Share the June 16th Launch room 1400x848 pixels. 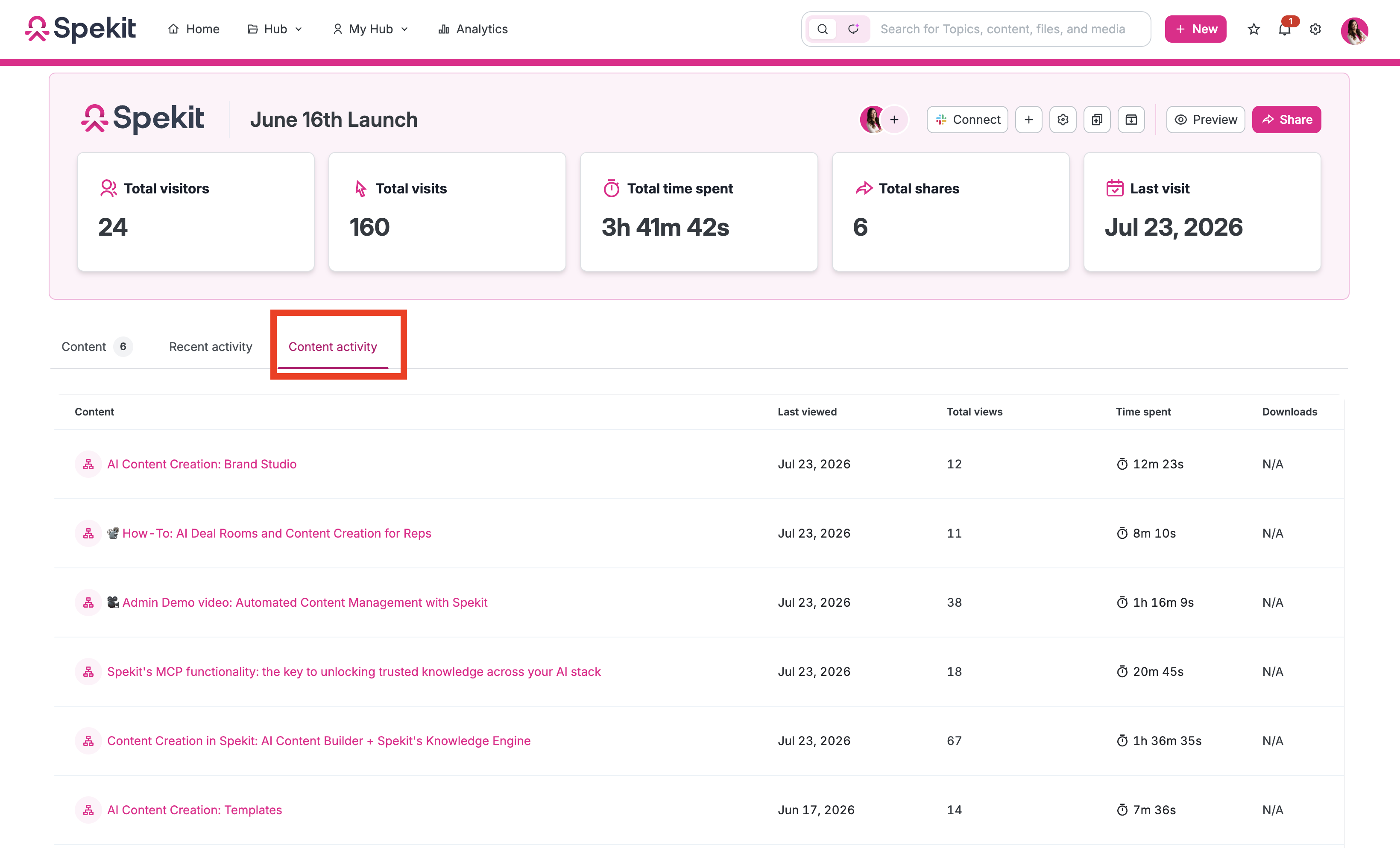coord(1286,119)
